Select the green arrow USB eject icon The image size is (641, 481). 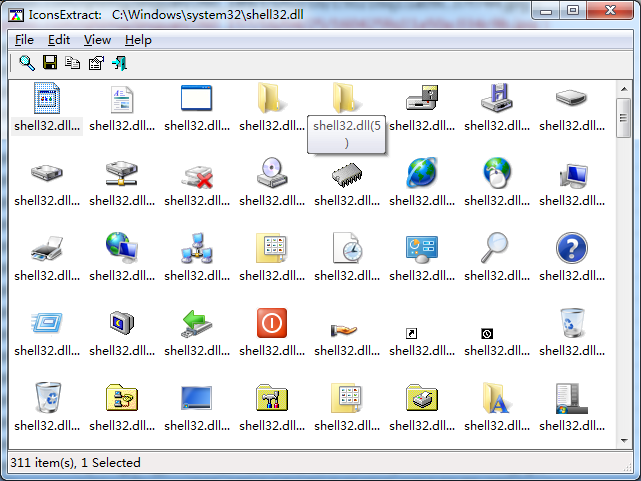pos(197,323)
